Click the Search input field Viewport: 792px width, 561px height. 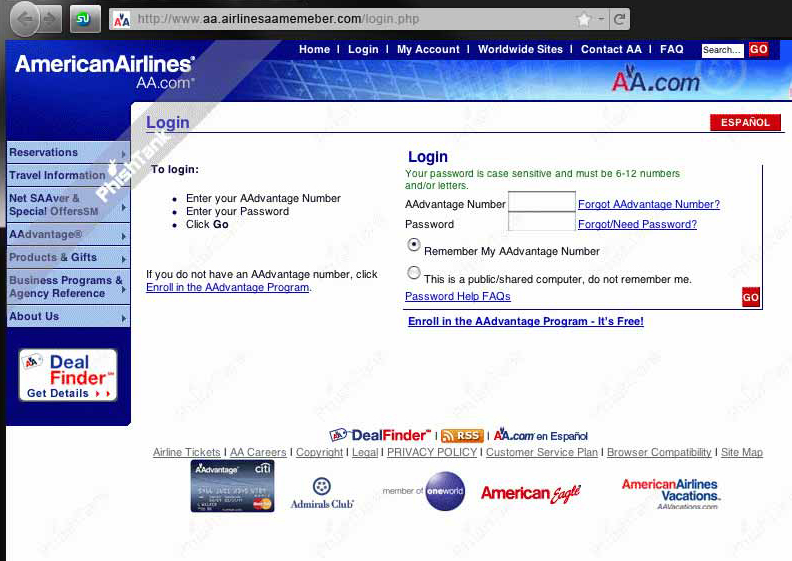pos(722,50)
